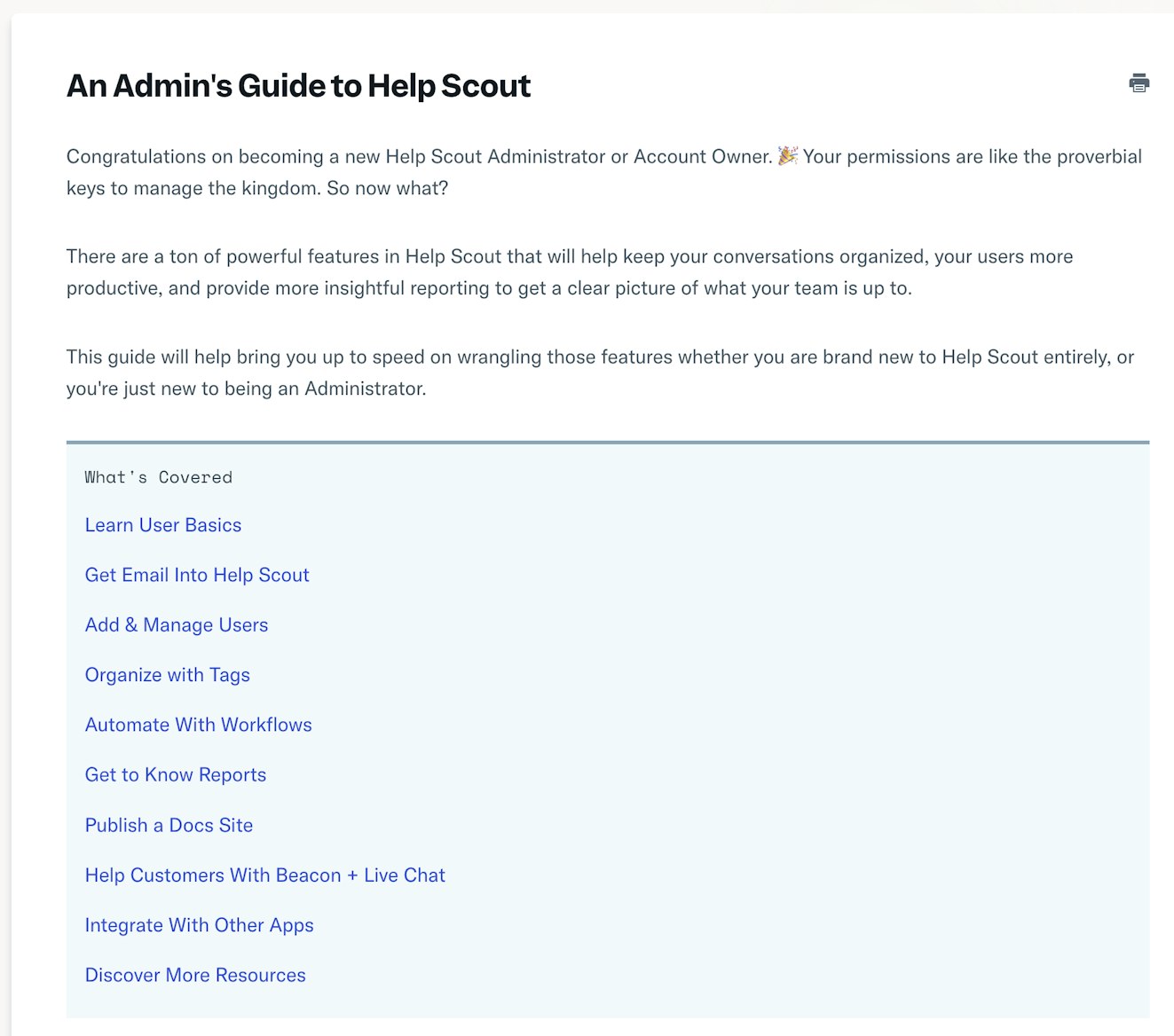
Task: Open the Learn User Basics link
Action: pyautogui.click(x=163, y=525)
